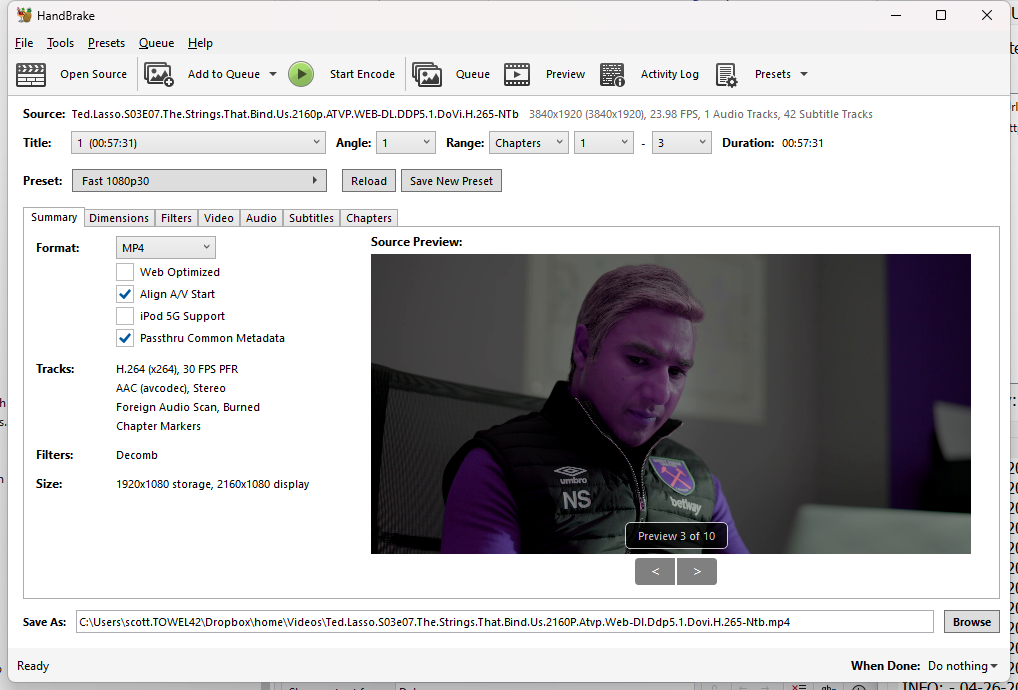Image resolution: width=1018 pixels, height=690 pixels.
Task: Switch to the Subtitles tab
Action: click(x=312, y=218)
